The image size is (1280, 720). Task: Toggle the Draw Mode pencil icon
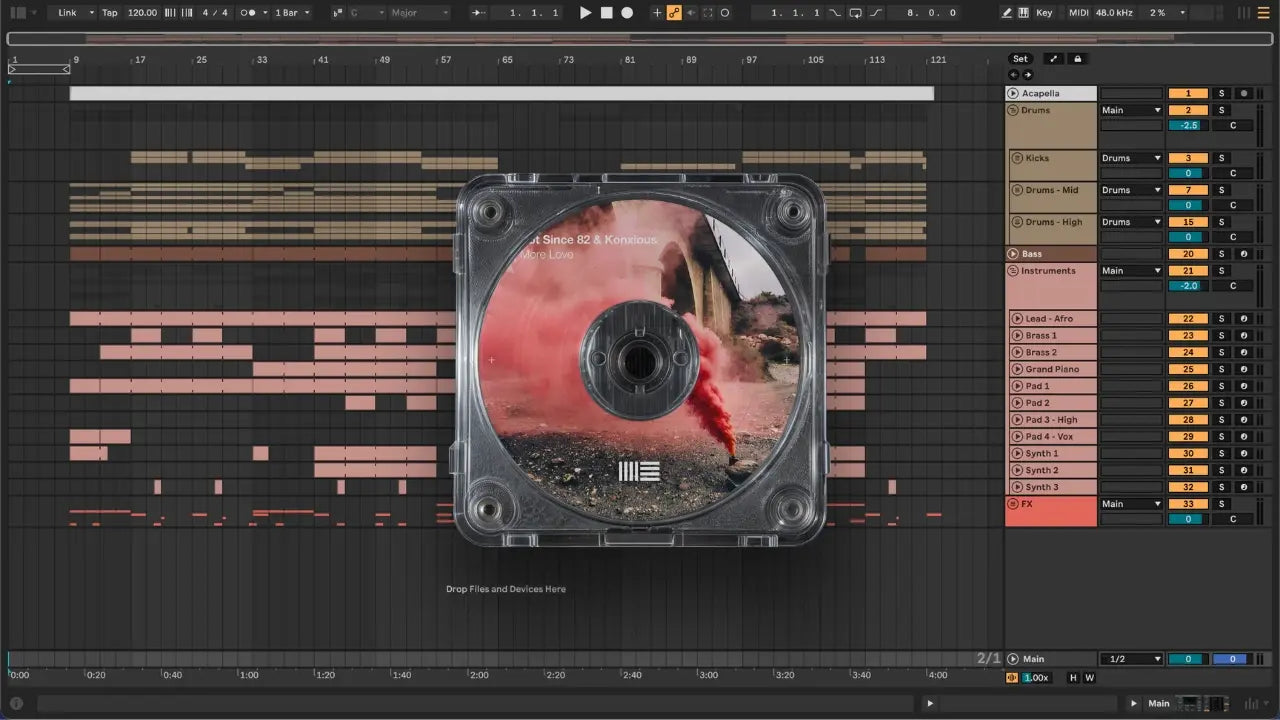click(1007, 13)
